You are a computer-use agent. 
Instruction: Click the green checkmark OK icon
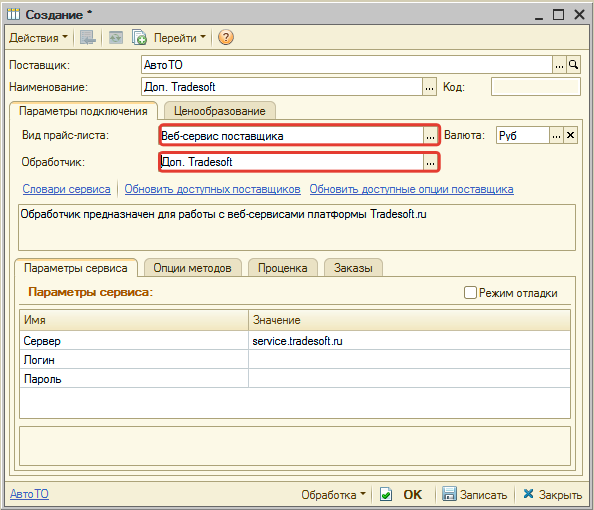pos(386,494)
